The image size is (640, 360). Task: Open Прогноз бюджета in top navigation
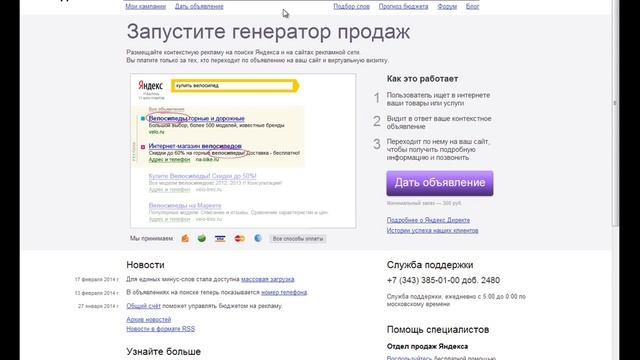point(403,7)
